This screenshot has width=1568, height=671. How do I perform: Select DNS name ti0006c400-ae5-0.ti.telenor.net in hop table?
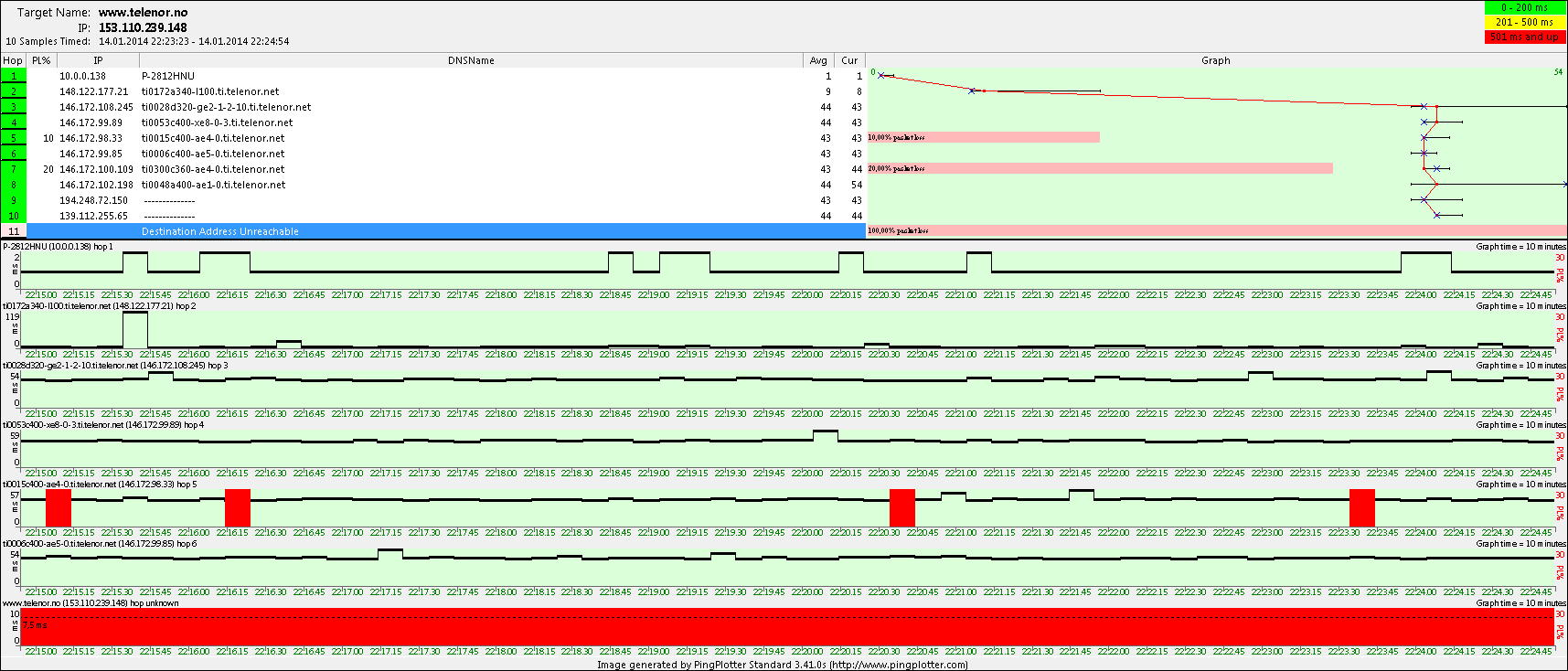(x=212, y=154)
